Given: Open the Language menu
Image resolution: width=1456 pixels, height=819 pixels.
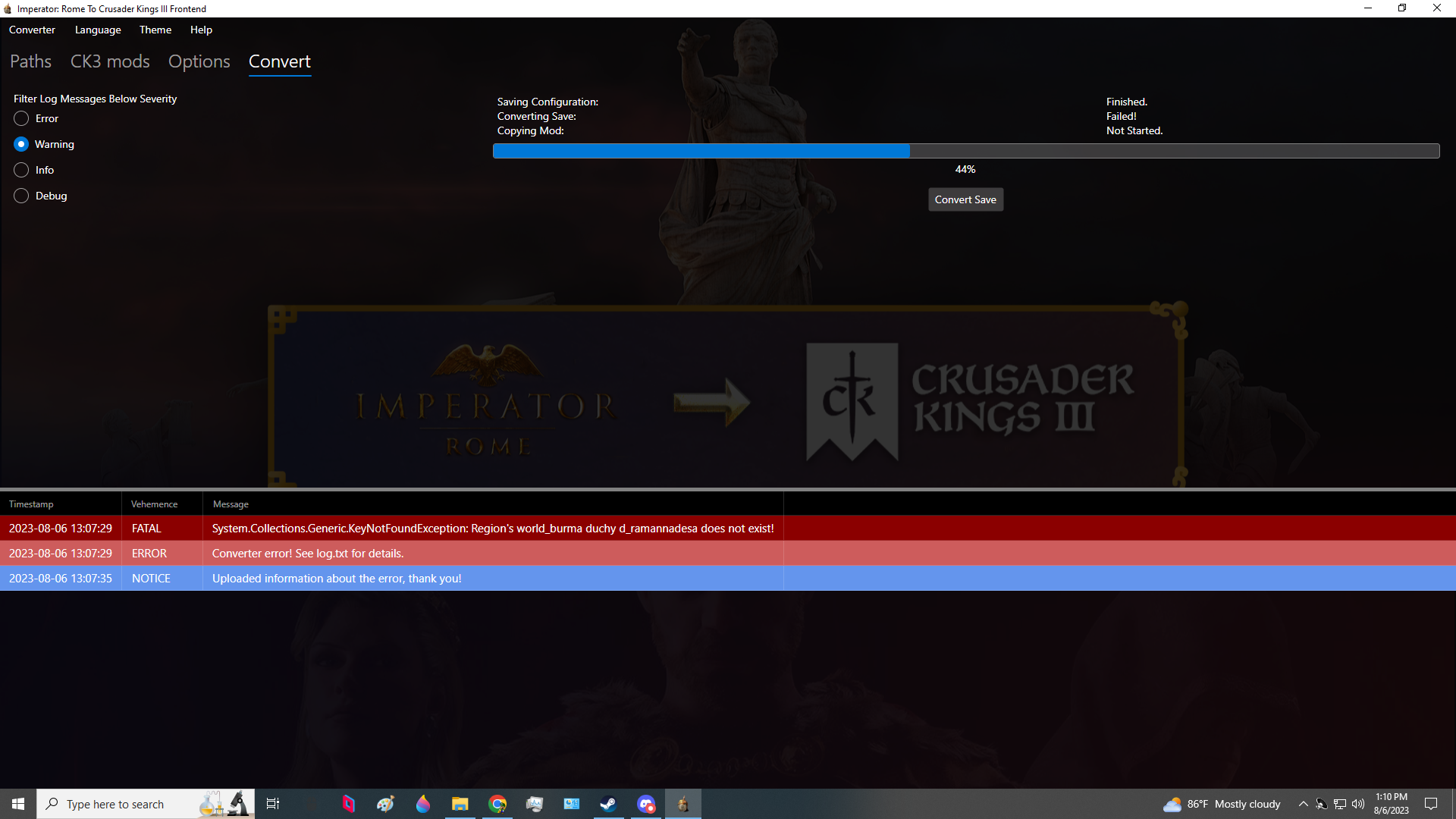Looking at the screenshot, I should click(x=98, y=30).
